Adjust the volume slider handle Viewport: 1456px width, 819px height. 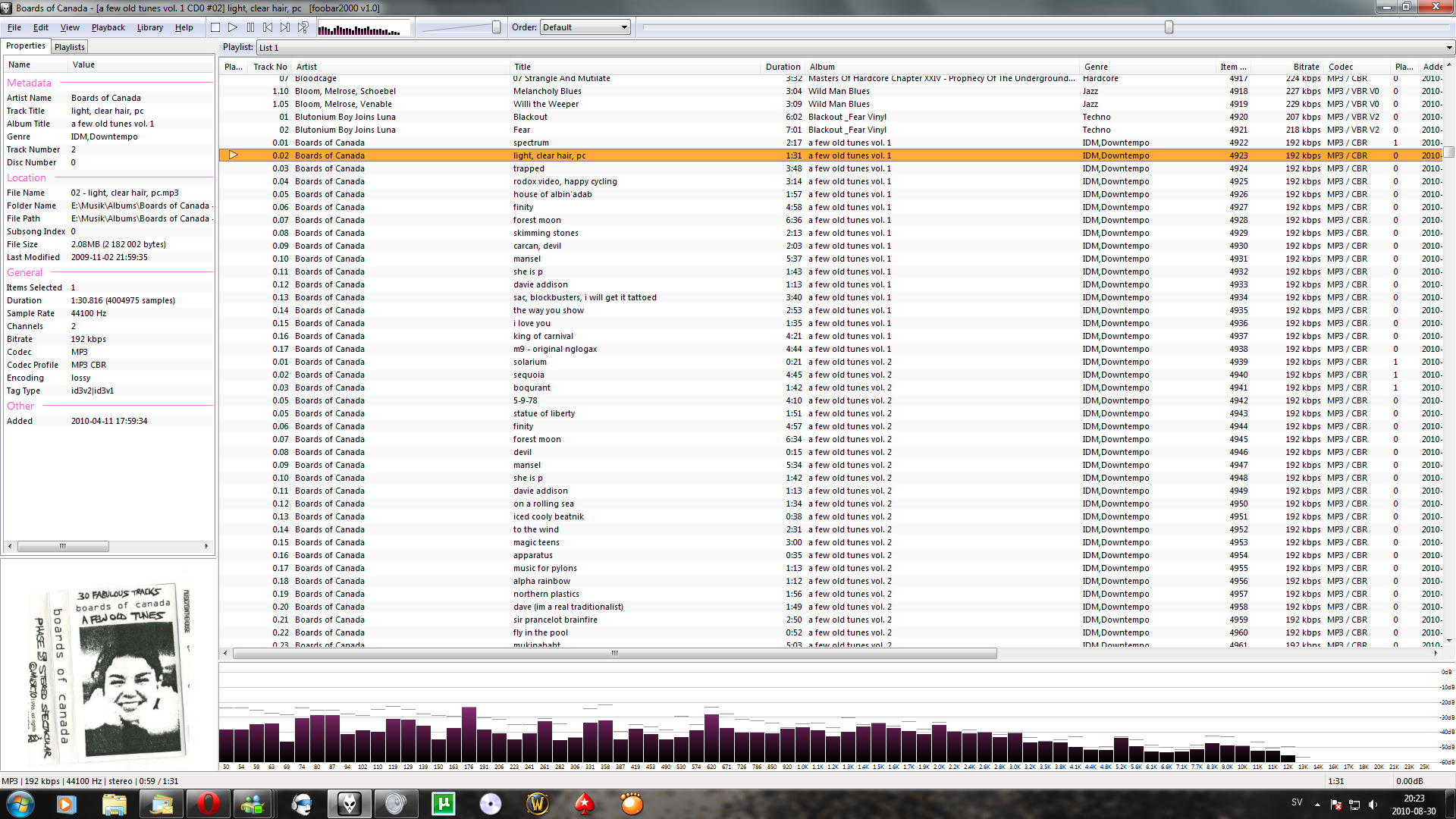[x=496, y=27]
